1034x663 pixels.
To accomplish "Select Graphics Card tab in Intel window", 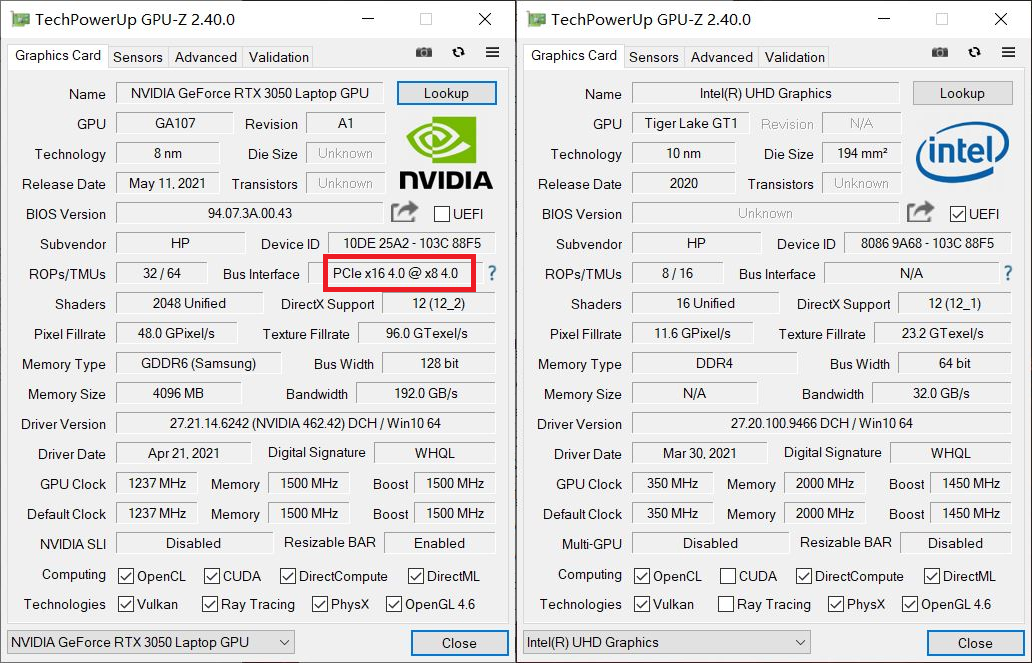I will (x=574, y=55).
